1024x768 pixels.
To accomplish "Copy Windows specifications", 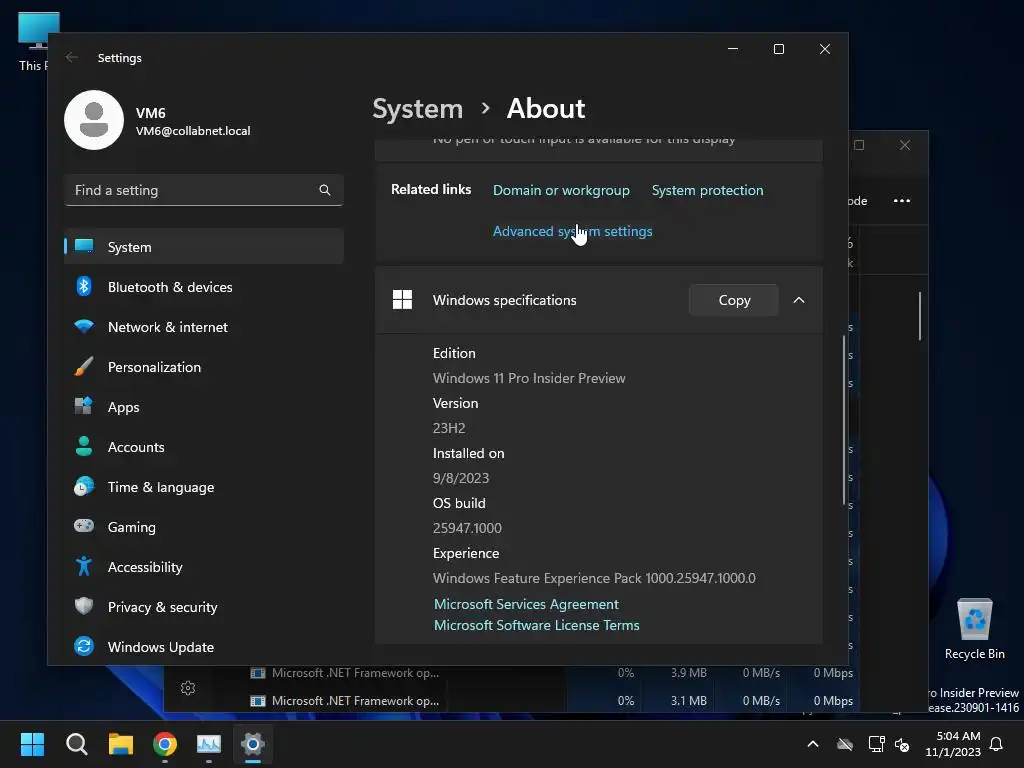I will [733, 300].
